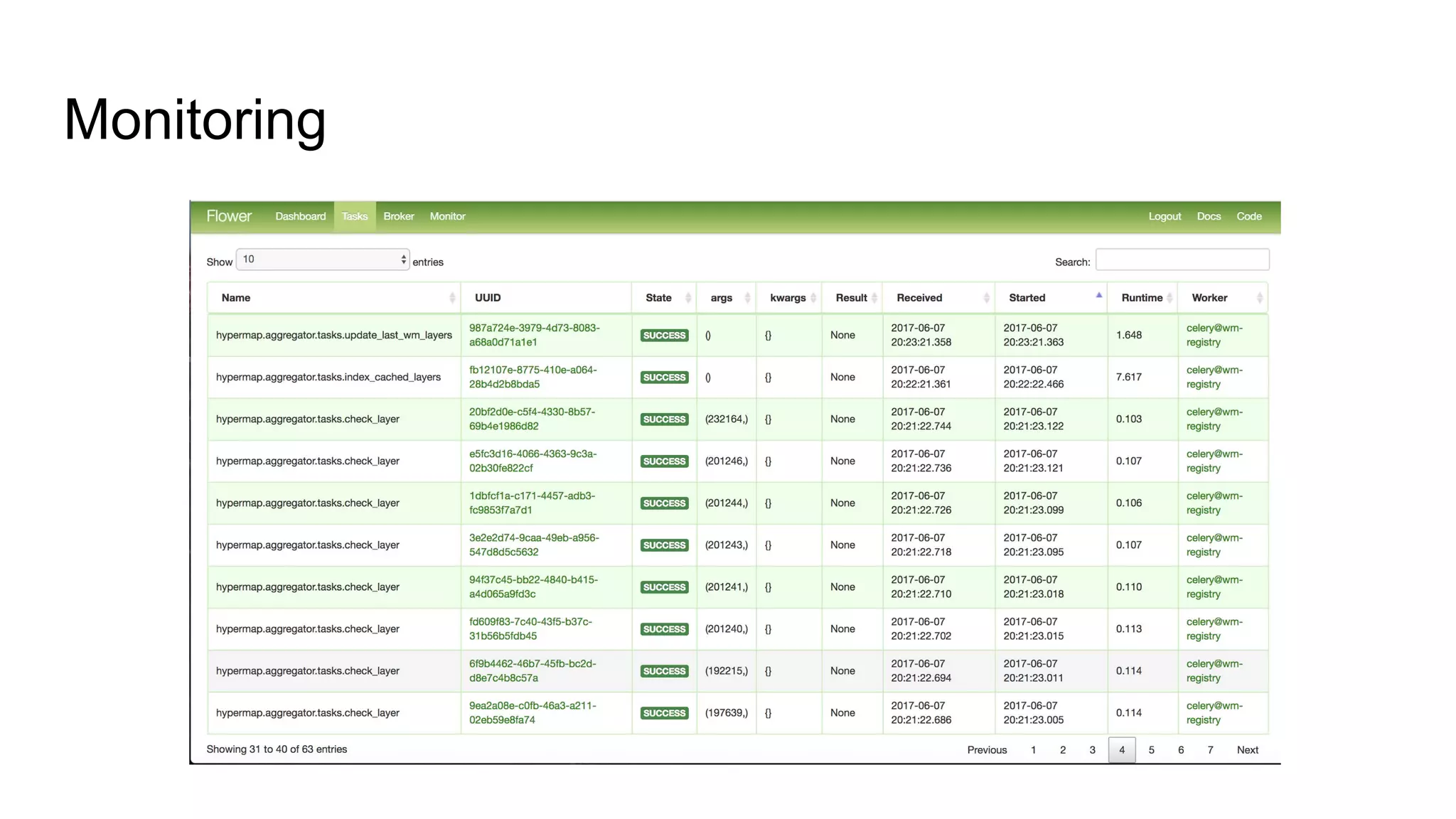Select the Tasks tab

355,216
